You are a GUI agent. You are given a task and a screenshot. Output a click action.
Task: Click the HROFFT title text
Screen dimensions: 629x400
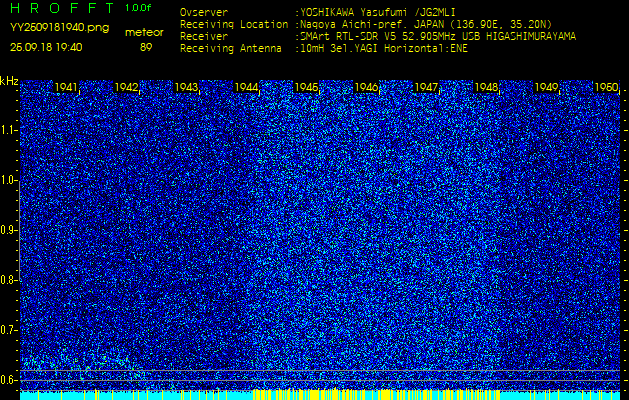tap(62, 8)
